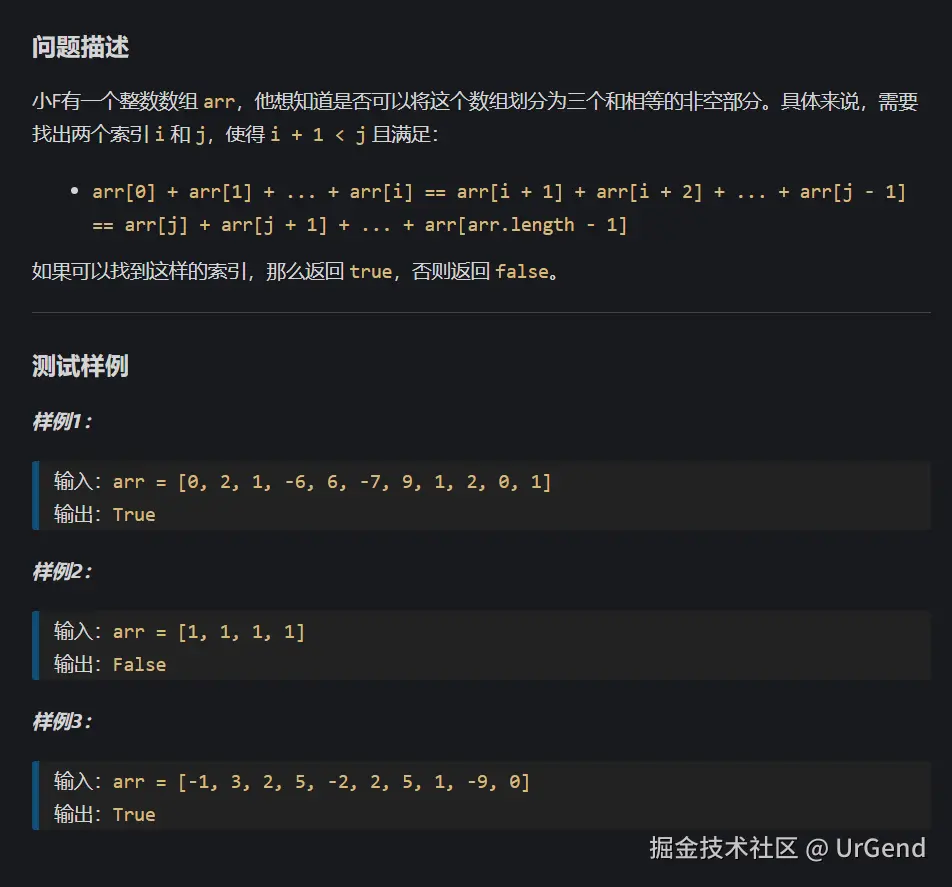
Task: Click the 样例2 label
Action: click(62, 572)
